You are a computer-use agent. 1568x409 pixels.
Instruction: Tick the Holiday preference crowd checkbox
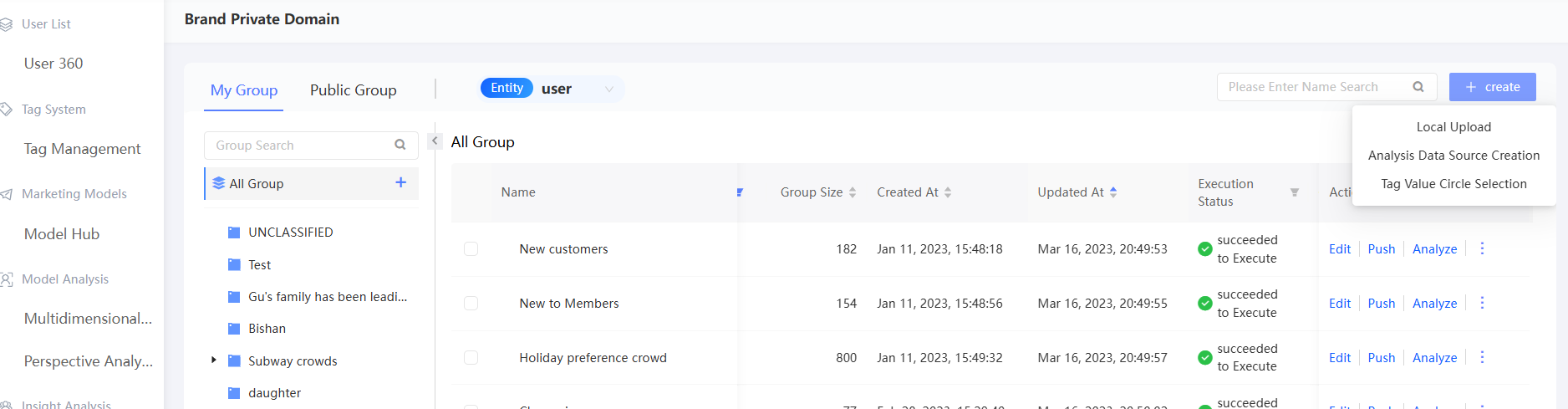471,358
